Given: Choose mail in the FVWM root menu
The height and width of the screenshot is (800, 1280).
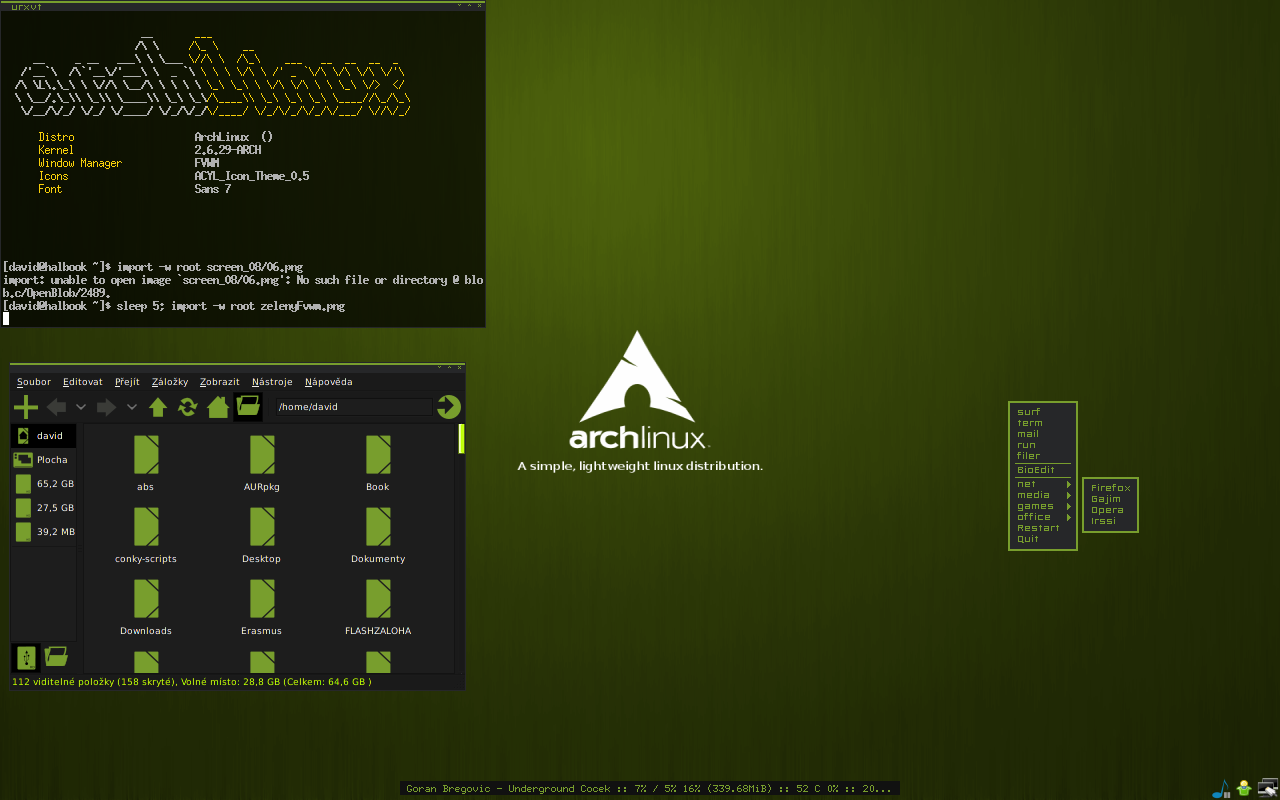Looking at the screenshot, I should [1028, 434].
